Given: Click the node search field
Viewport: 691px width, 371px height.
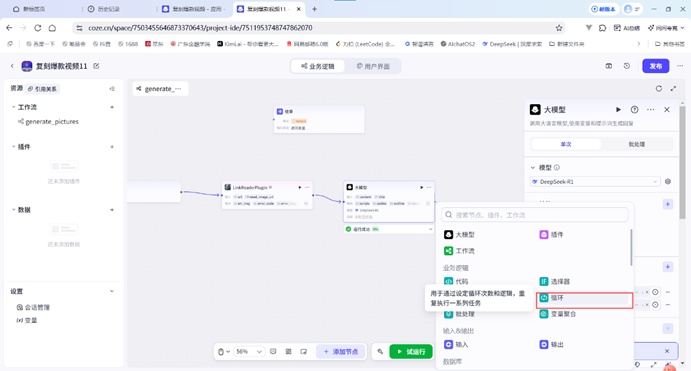Looking at the screenshot, I should pyautogui.click(x=535, y=215).
